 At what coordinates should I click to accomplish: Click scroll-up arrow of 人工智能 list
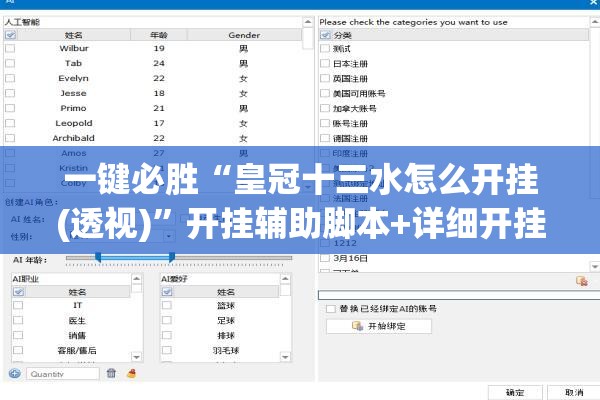click(x=308, y=22)
